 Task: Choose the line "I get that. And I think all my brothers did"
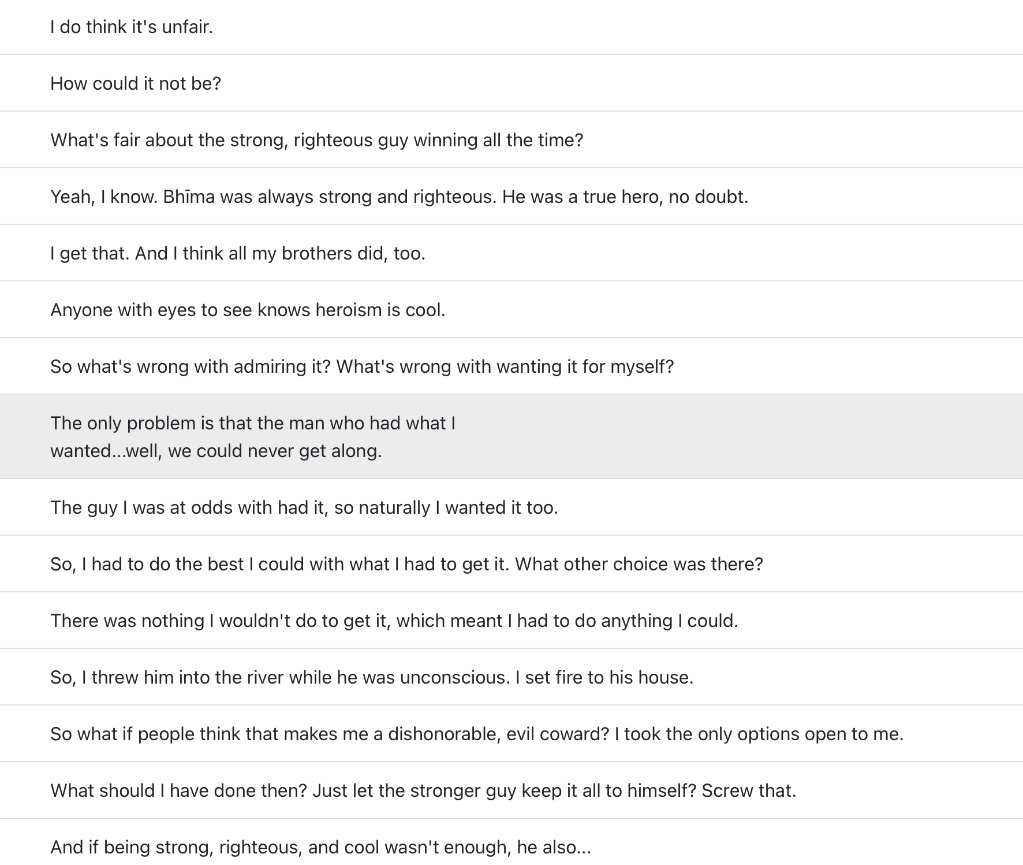[x=512, y=253]
